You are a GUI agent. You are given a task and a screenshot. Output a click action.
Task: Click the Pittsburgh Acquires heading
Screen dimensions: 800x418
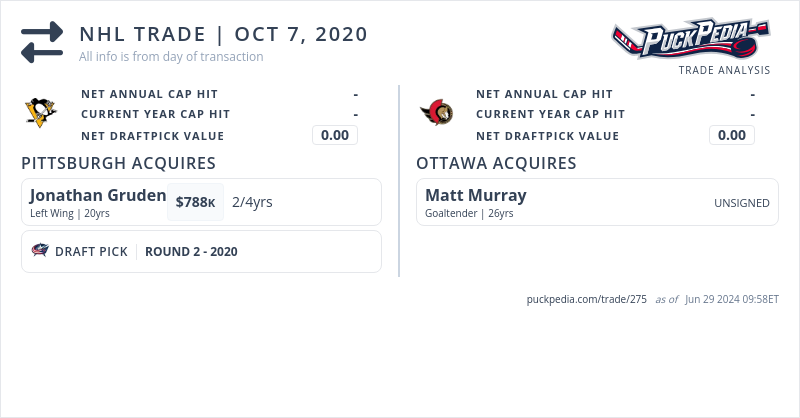point(118,163)
